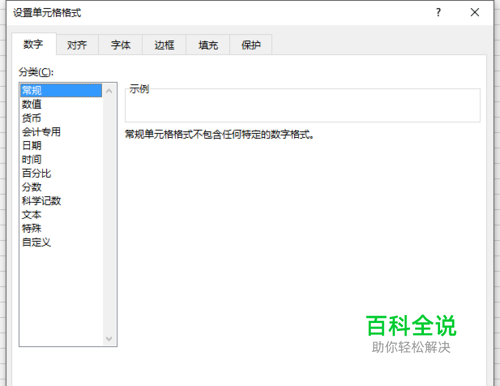500x386 pixels.
Task: Click the help question mark button
Action: [438, 13]
